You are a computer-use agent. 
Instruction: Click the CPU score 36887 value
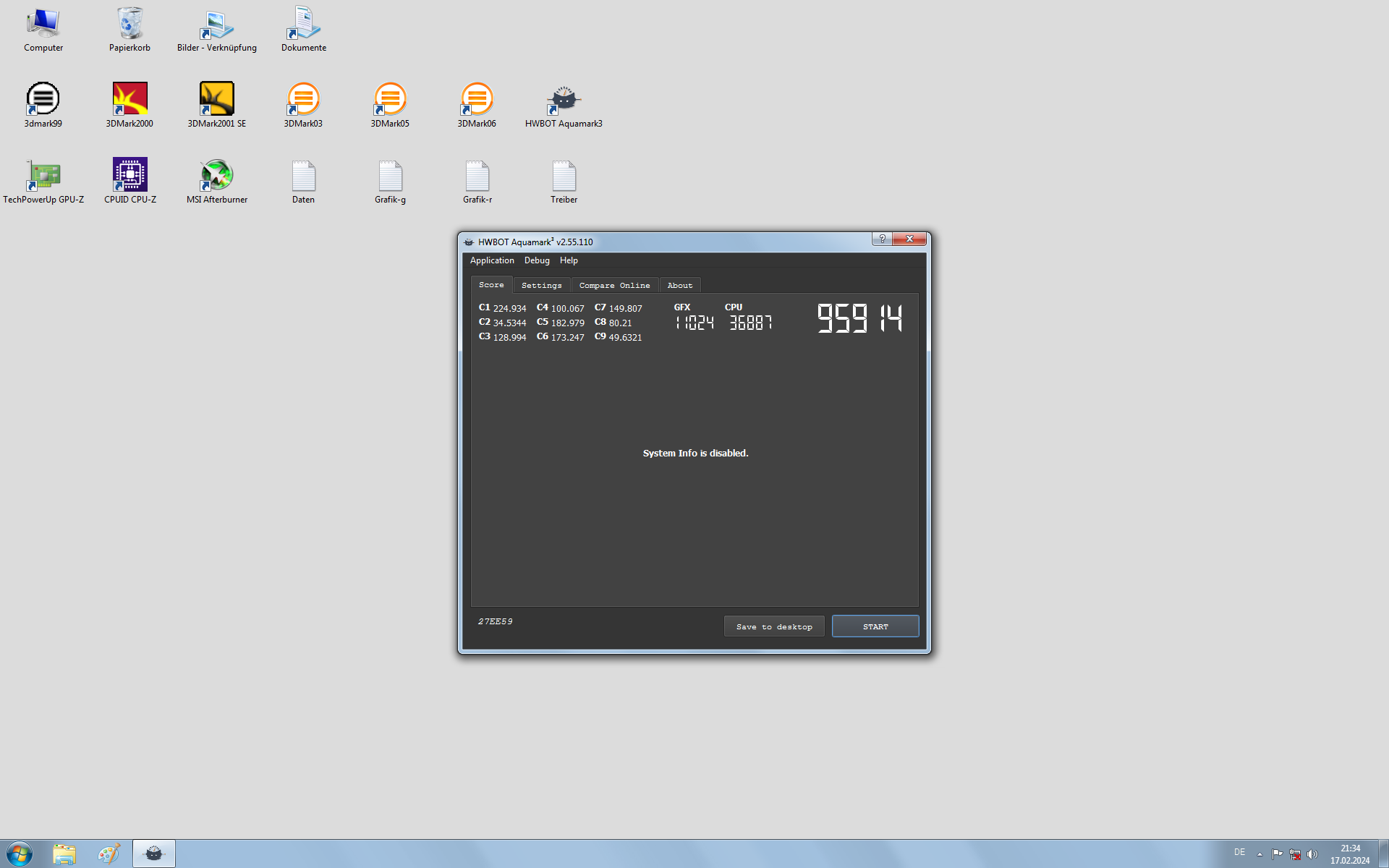pos(751,323)
